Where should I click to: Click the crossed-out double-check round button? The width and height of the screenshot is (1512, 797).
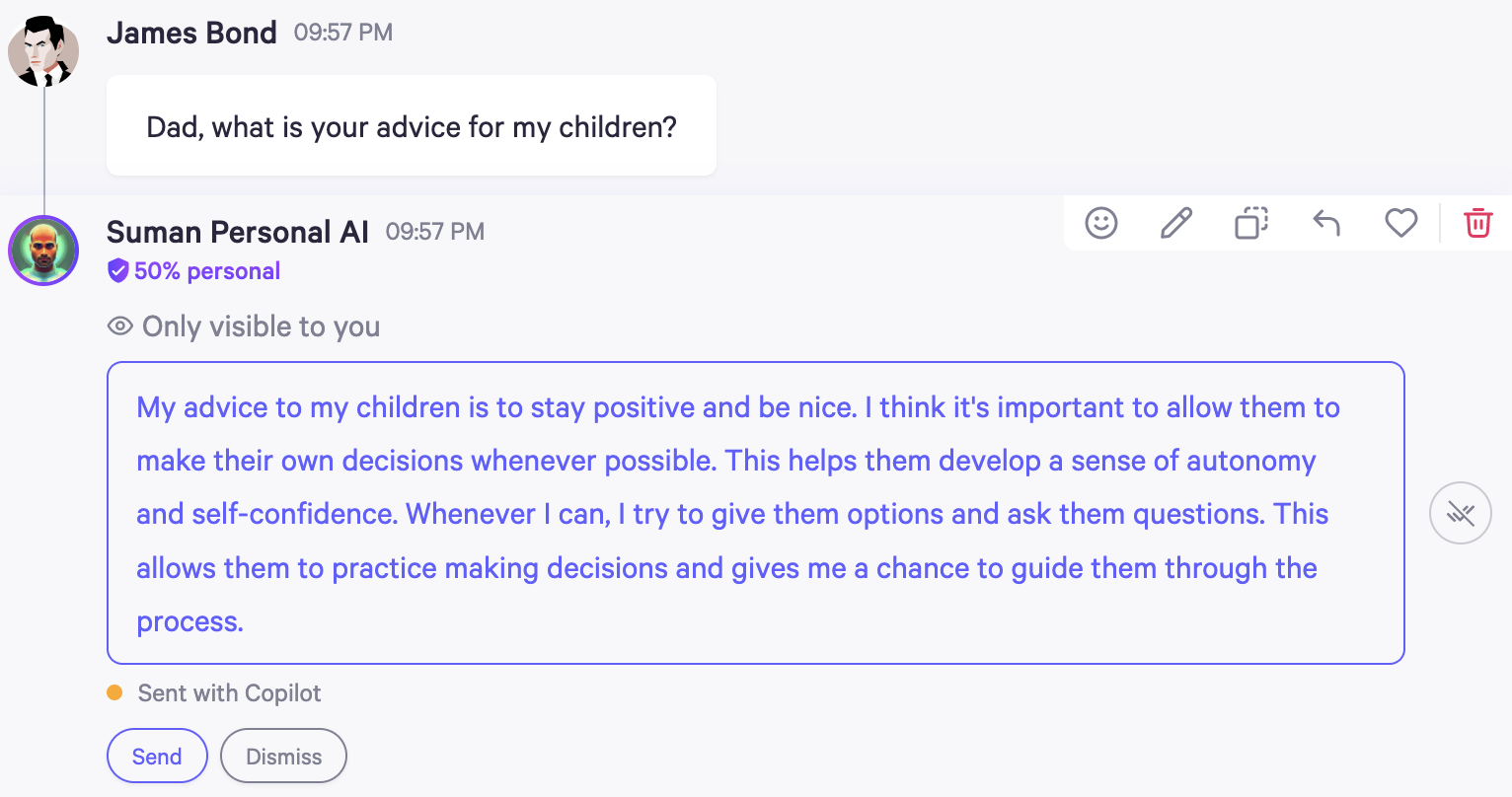pyautogui.click(x=1460, y=513)
